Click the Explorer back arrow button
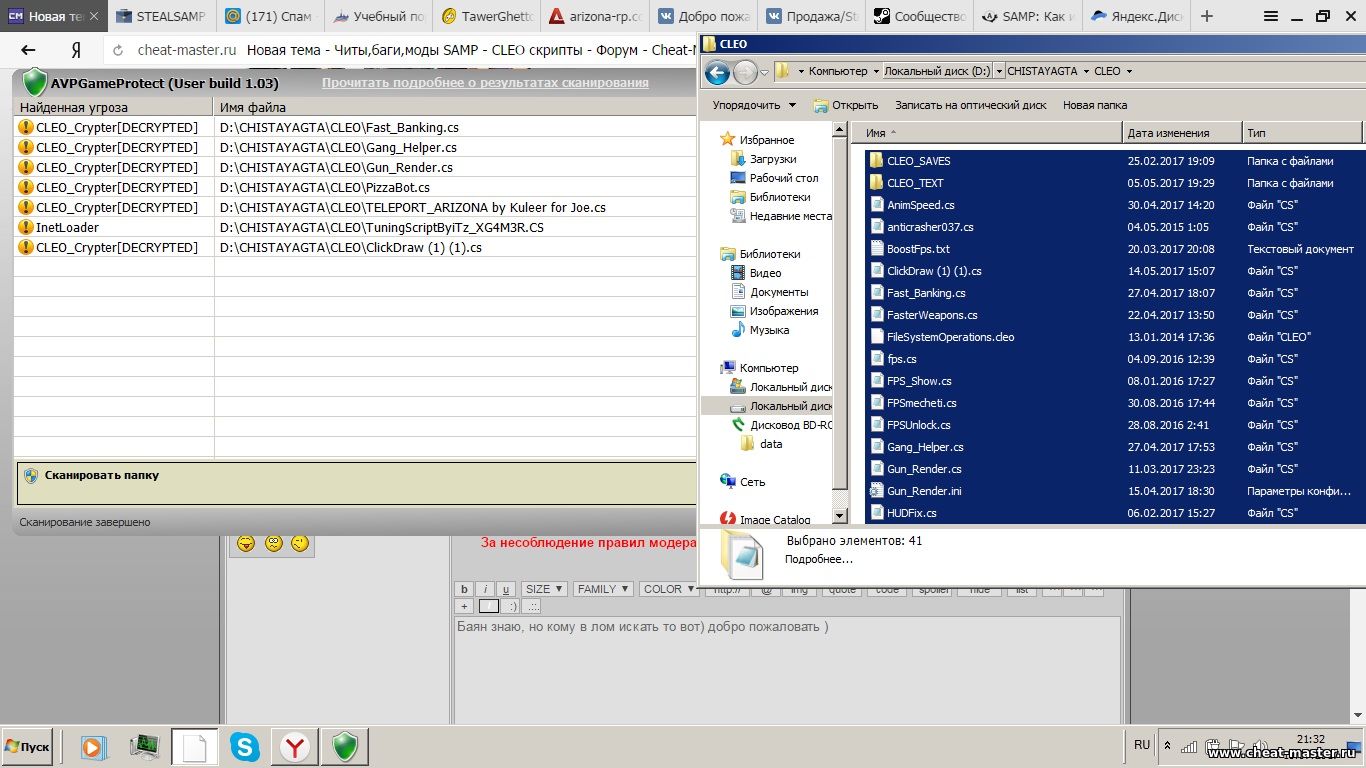The height and width of the screenshot is (768, 1366). (717, 72)
